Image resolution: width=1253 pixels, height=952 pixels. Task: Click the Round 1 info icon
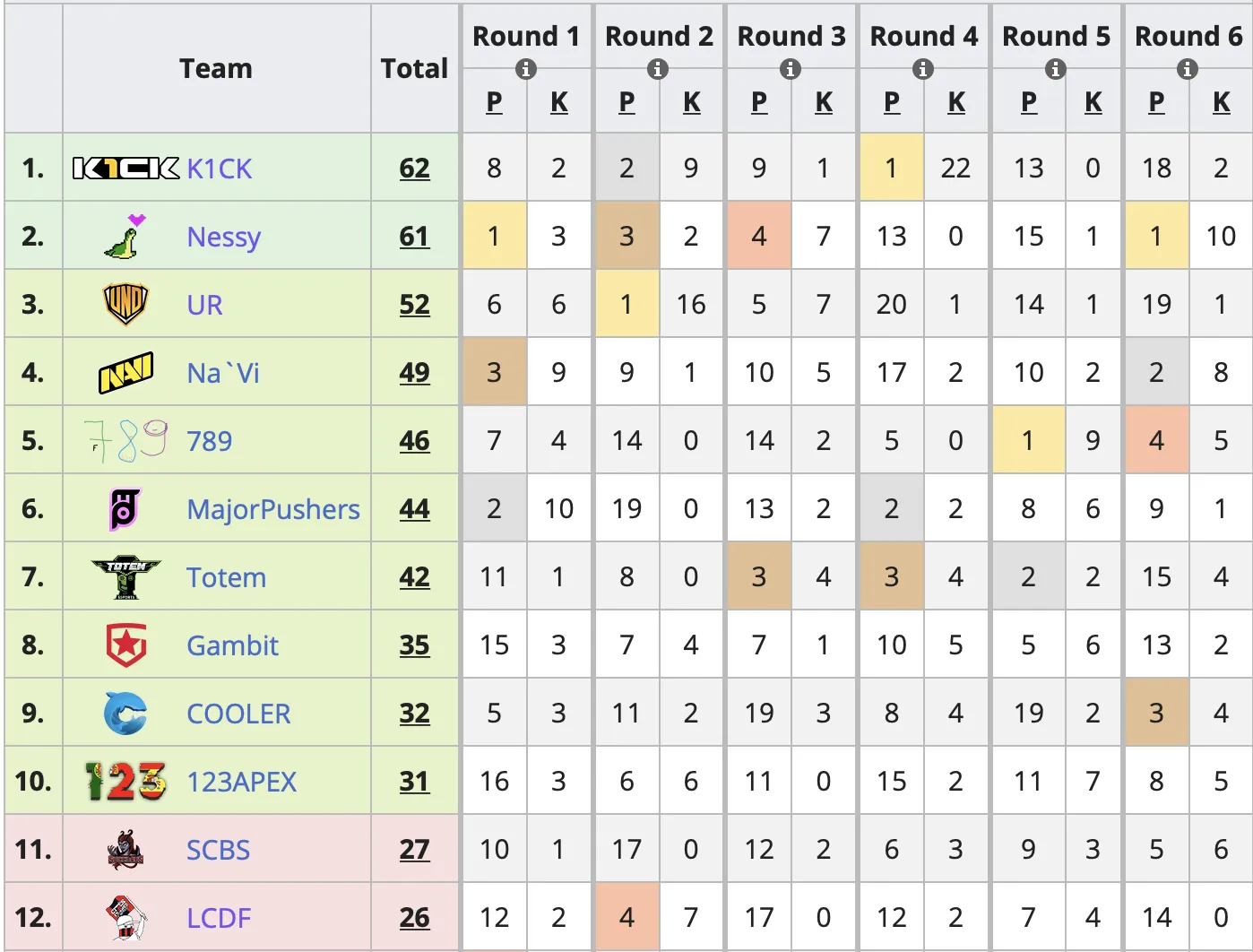tap(526, 69)
